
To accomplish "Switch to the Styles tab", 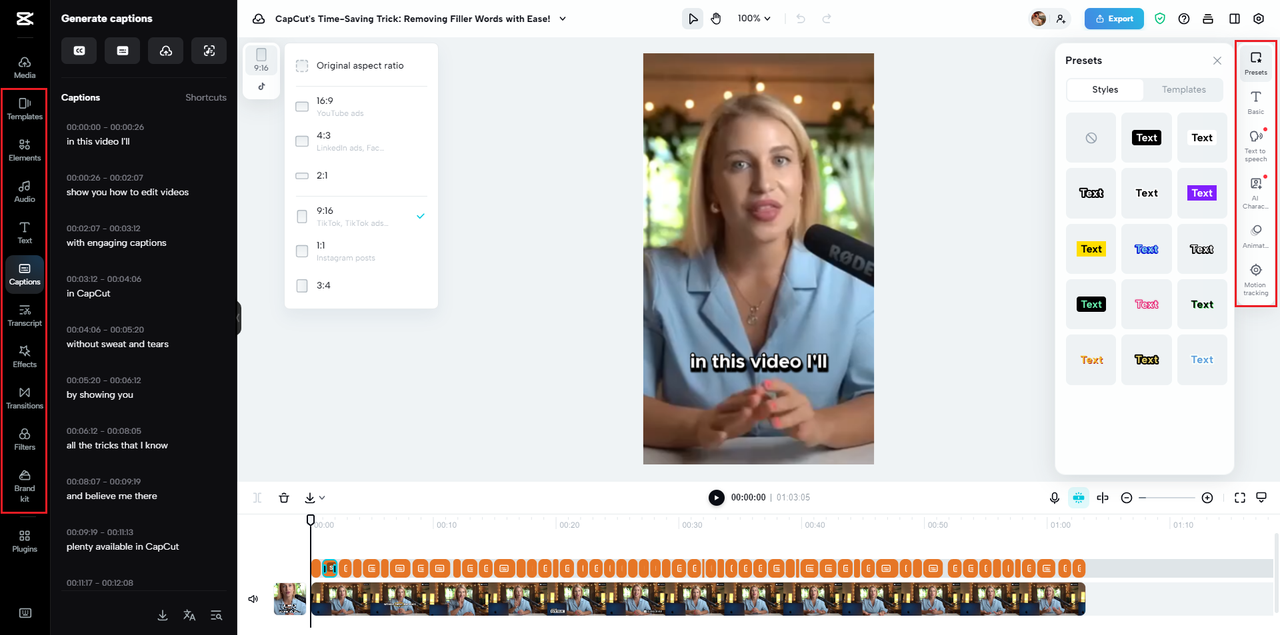I will click(1105, 89).
